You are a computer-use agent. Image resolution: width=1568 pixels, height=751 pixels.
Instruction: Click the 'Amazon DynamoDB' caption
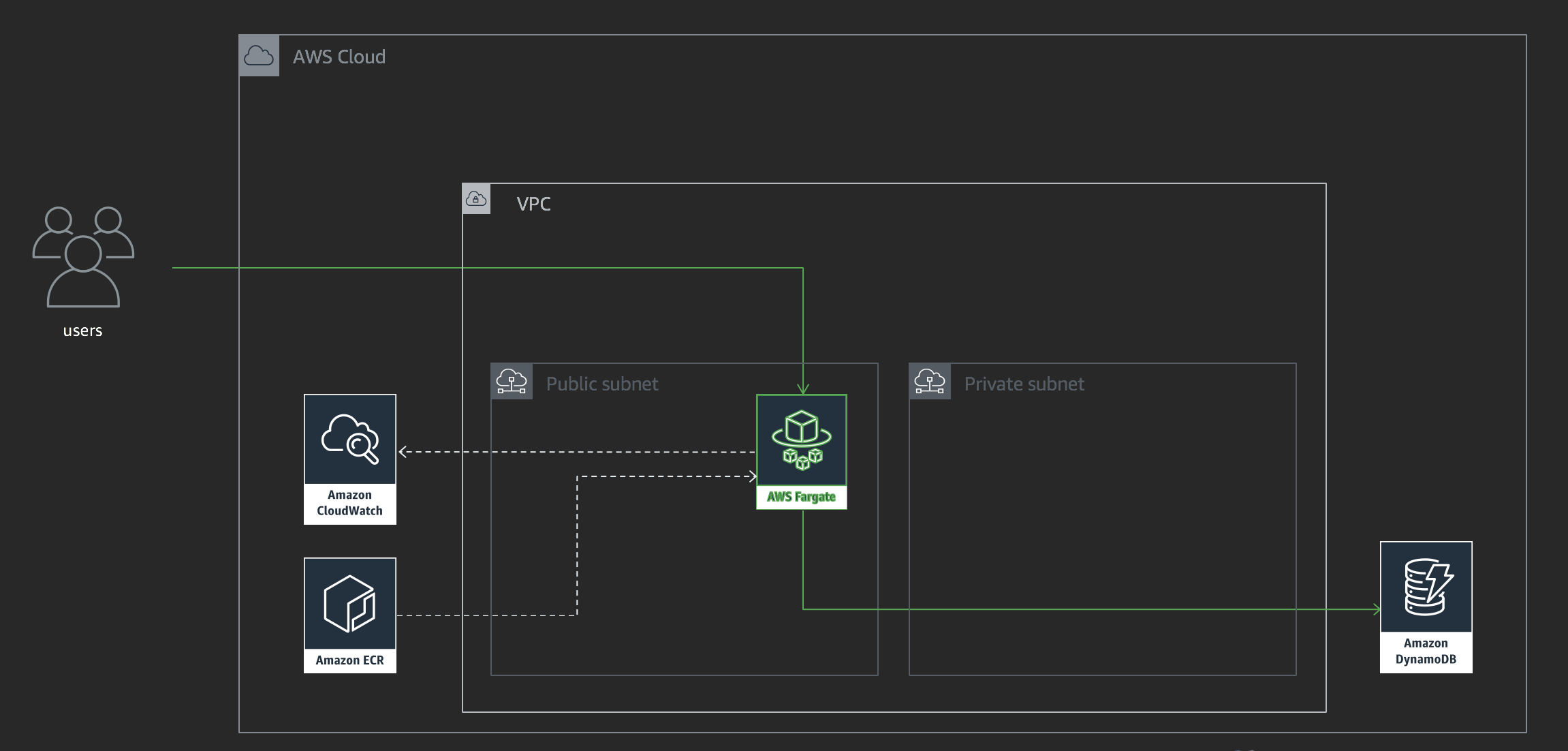(1426, 652)
